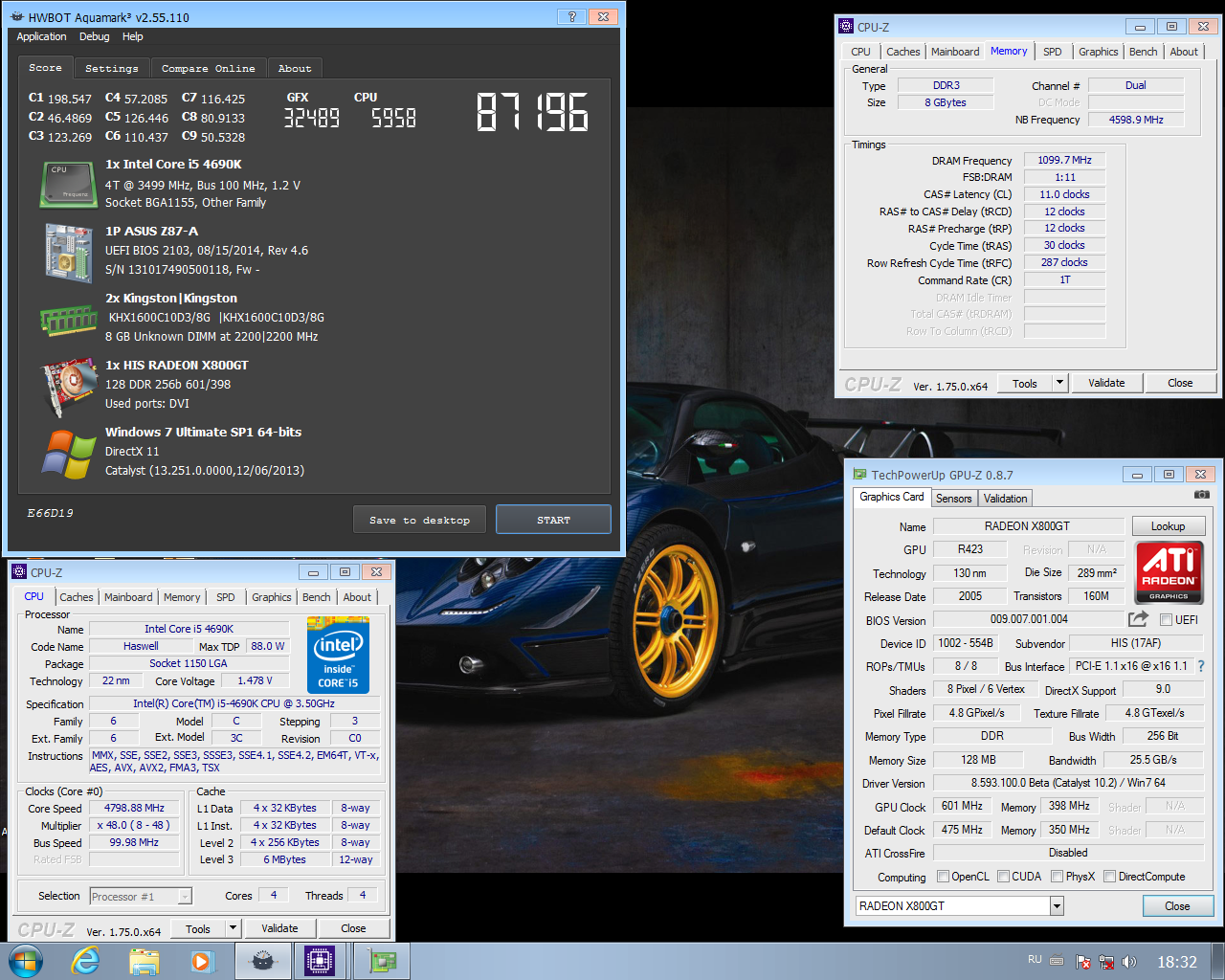Open Windows Explorer from the taskbar
Image resolution: width=1225 pixels, height=980 pixels.
click(x=144, y=961)
